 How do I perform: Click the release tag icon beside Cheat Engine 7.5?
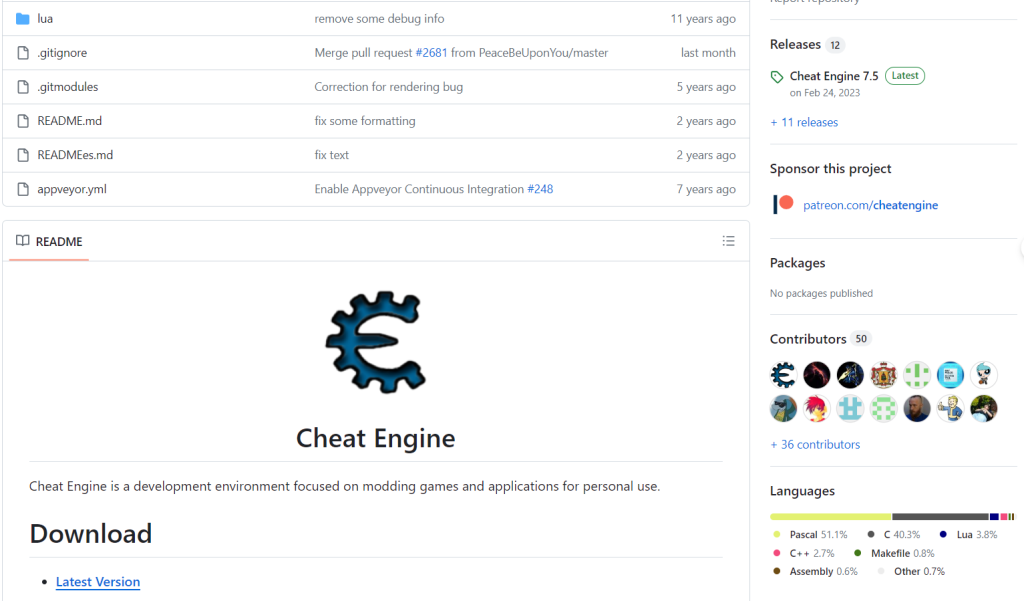point(777,77)
